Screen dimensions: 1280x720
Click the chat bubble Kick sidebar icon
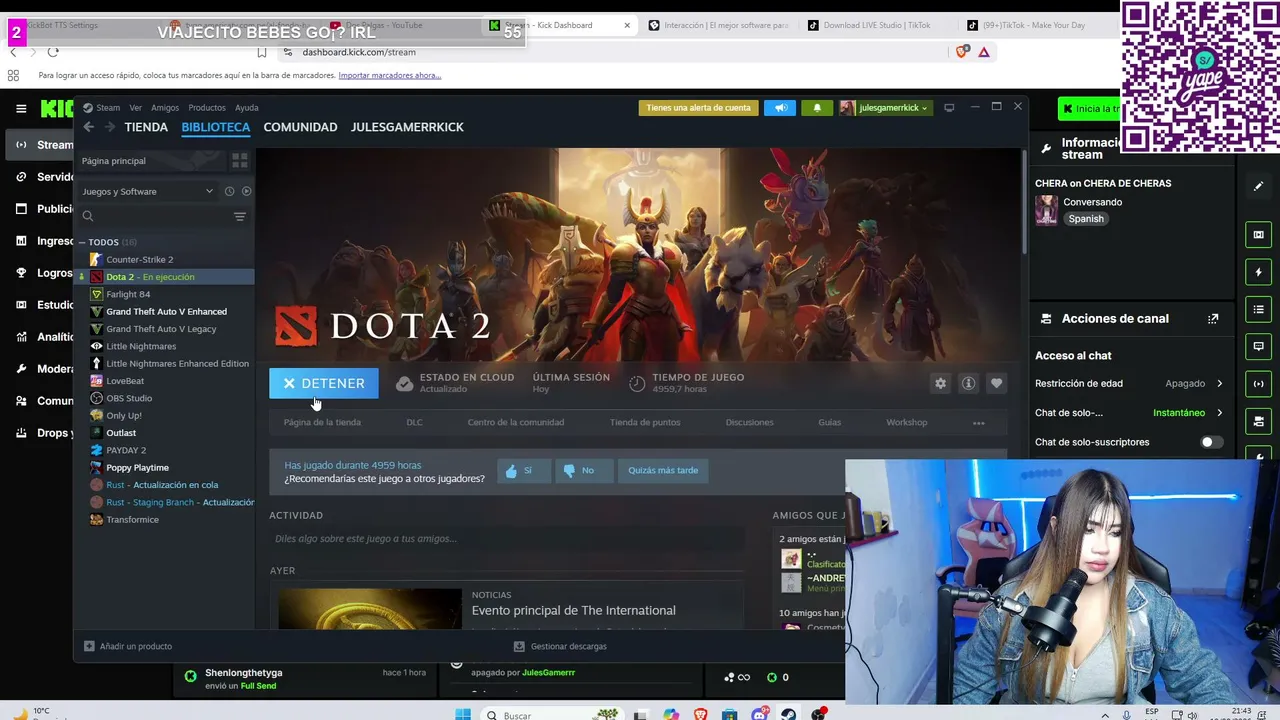pos(1258,347)
